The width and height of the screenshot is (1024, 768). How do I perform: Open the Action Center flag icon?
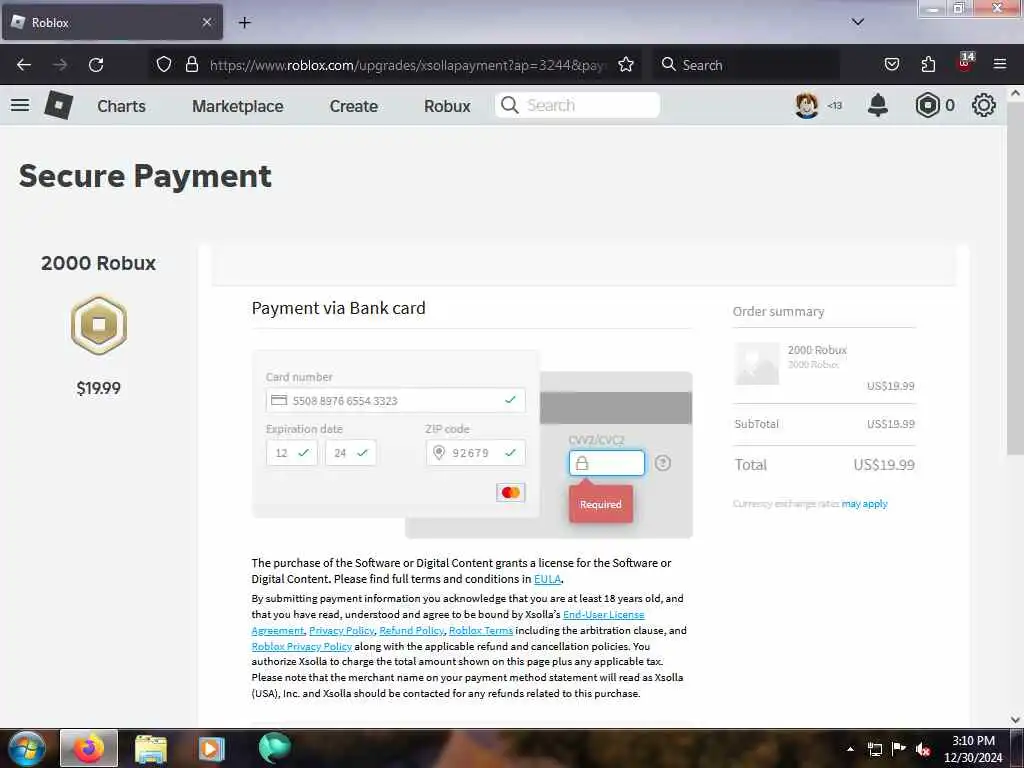pos(899,749)
